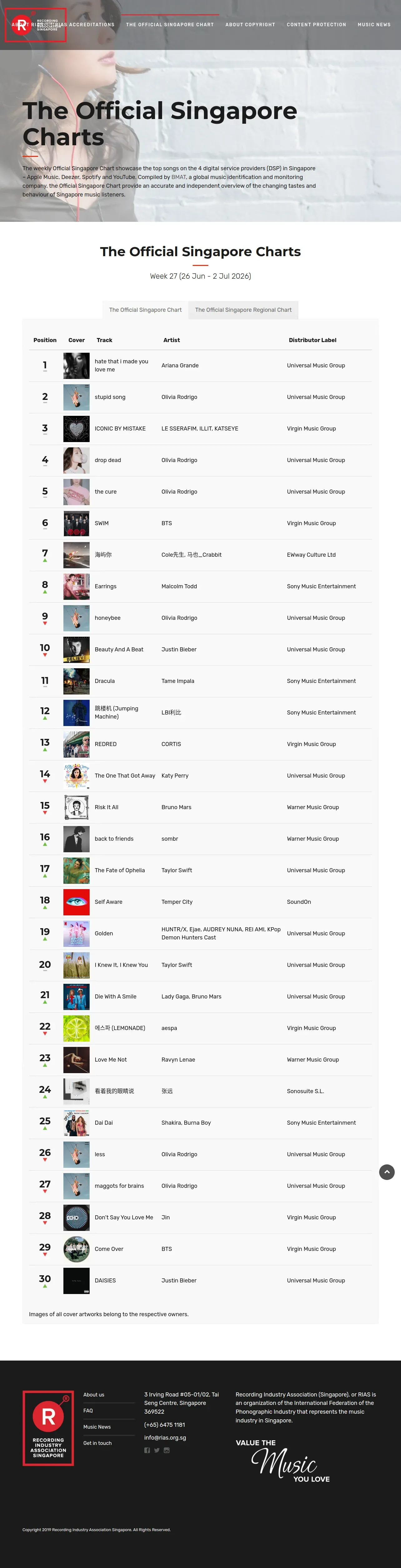The height and width of the screenshot is (1568, 401).
Task: Open the Official Singapore Regional Chart tab
Action: [243, 310]
